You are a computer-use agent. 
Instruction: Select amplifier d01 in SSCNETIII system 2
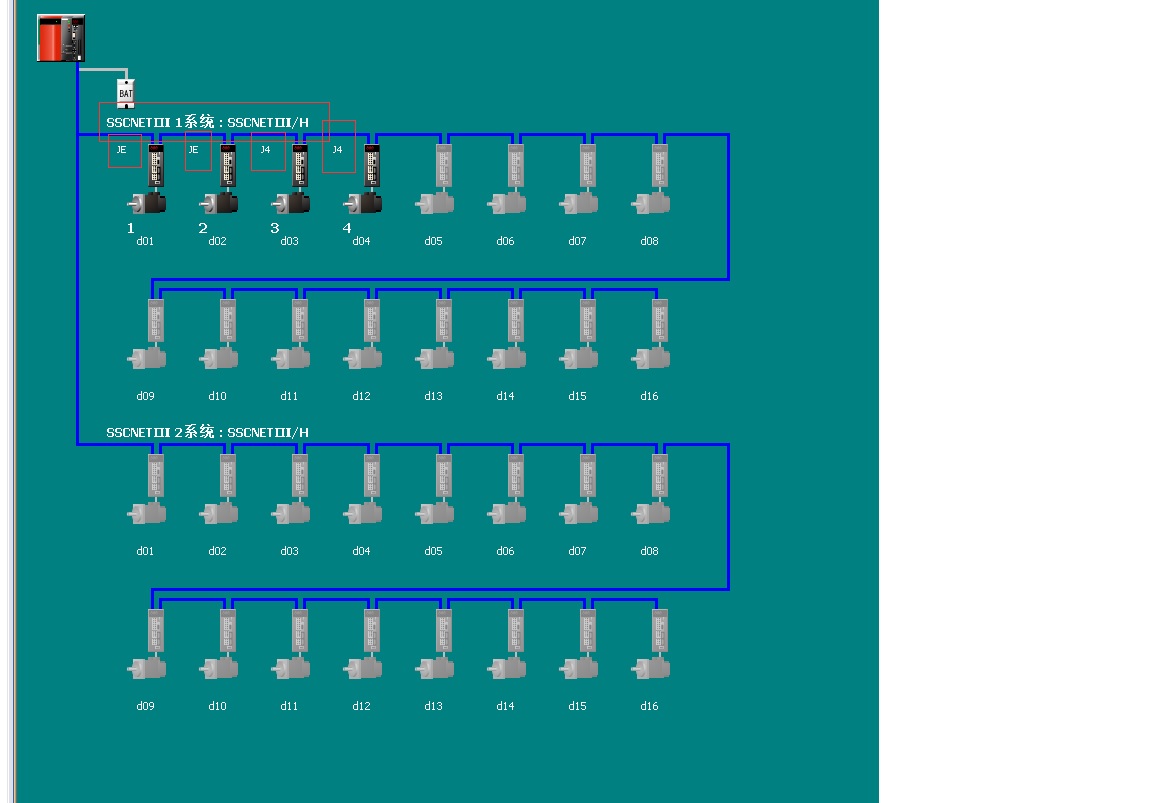pyautogui.click(x=155, y=477)
